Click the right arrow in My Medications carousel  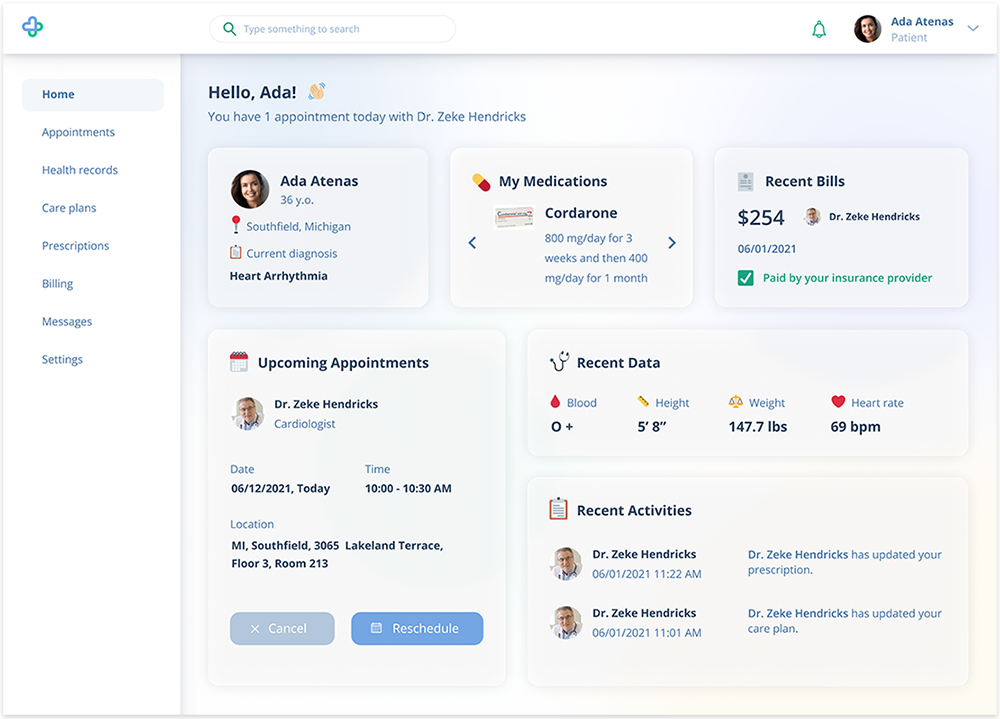(672, 242)
